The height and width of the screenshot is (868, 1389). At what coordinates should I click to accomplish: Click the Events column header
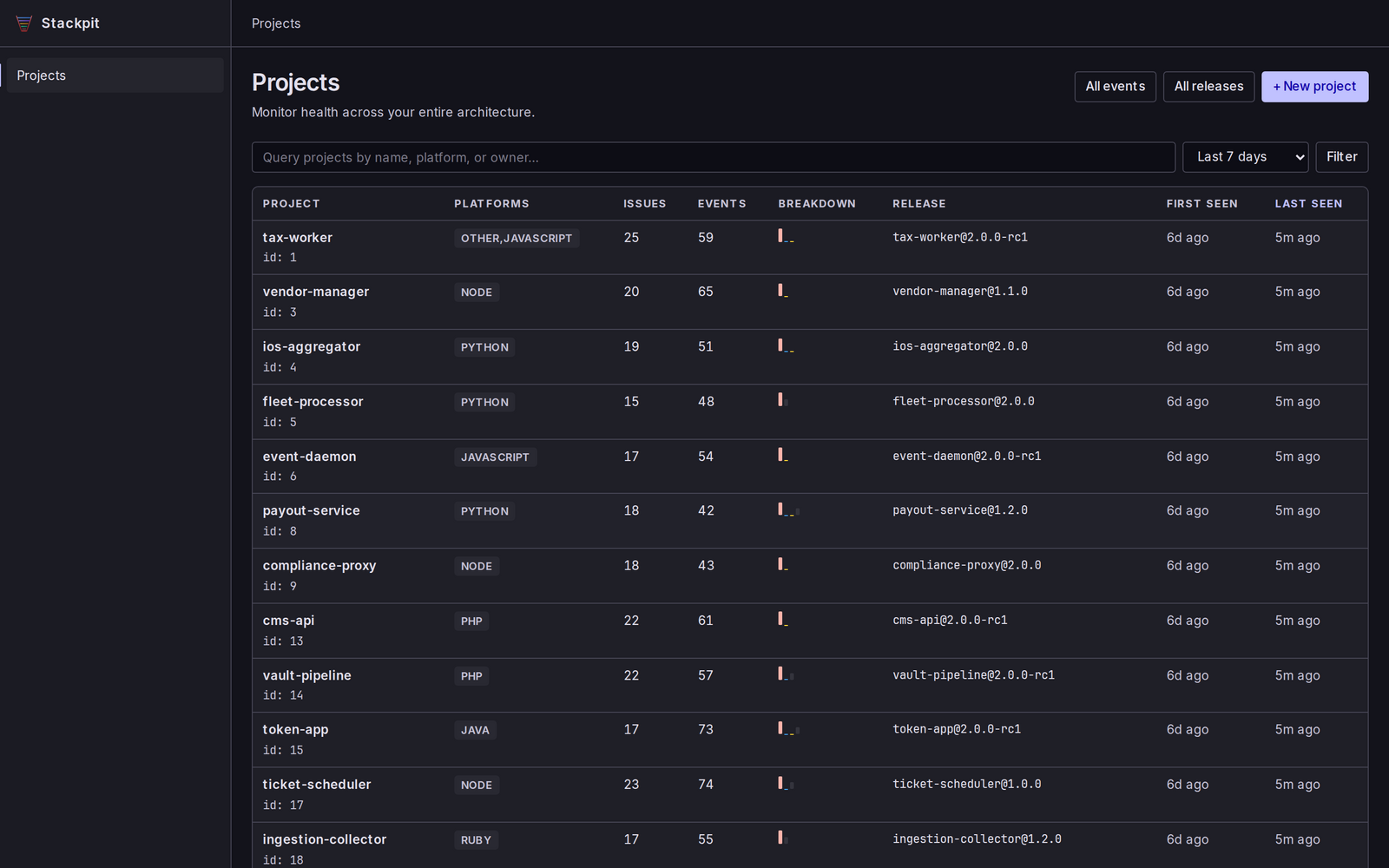721,204
